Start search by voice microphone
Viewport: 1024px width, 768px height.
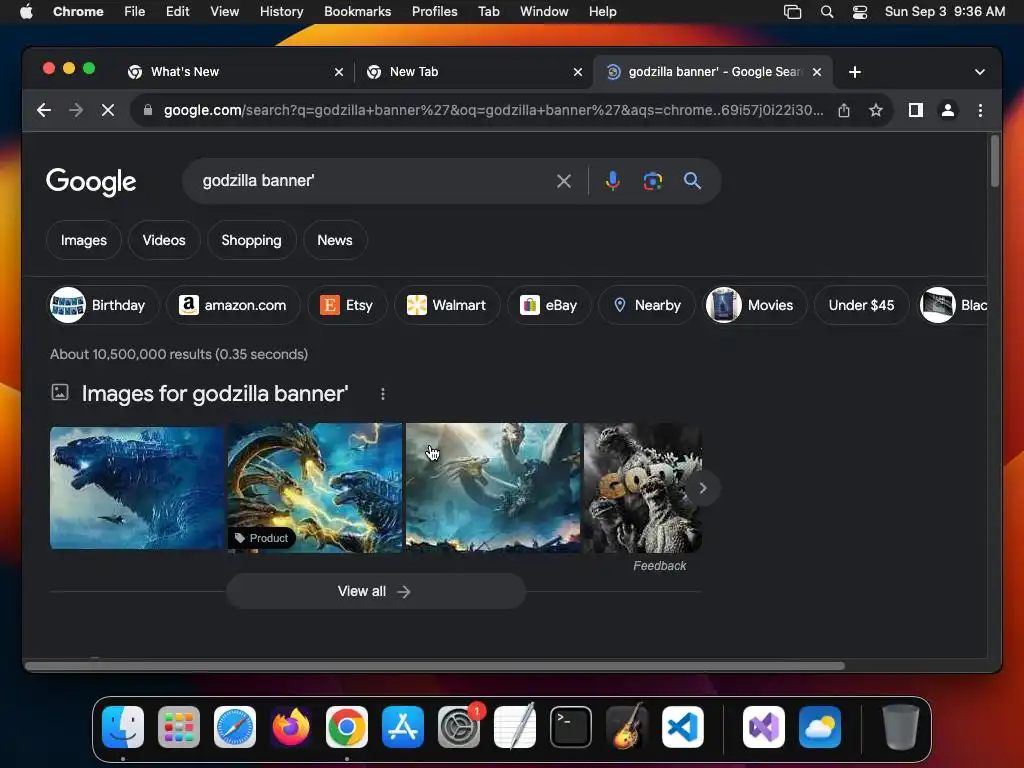coord(612,181)
